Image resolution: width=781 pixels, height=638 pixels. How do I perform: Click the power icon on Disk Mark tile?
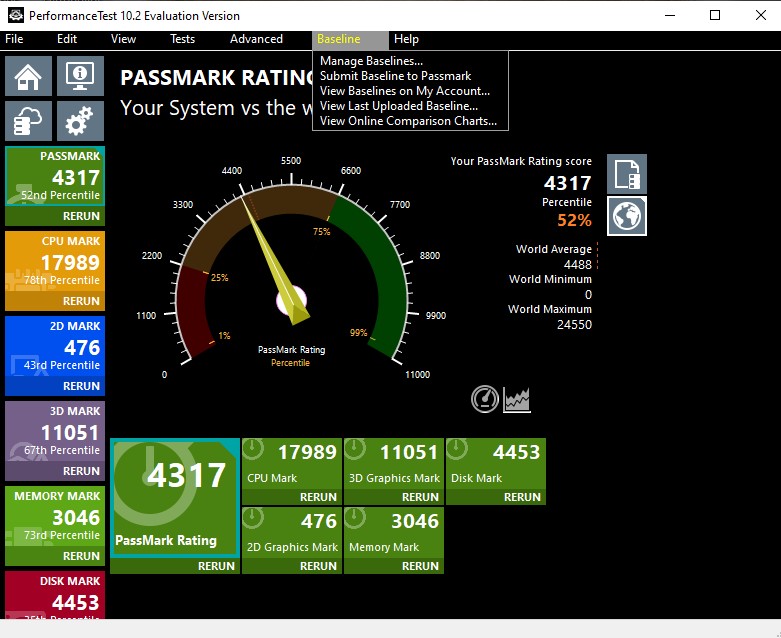pos(457,449)
